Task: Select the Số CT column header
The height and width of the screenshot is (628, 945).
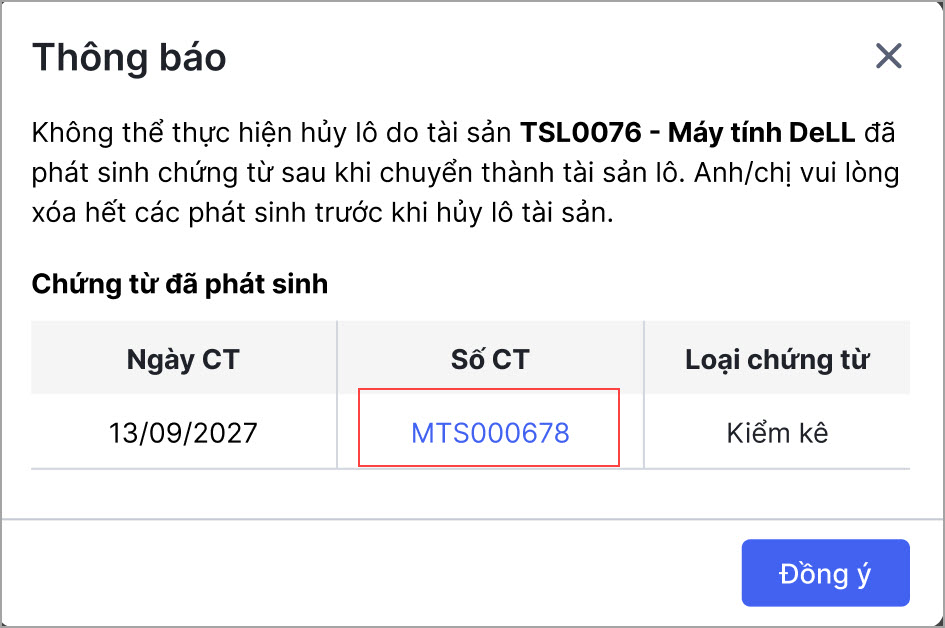Action: click(490, 360)
